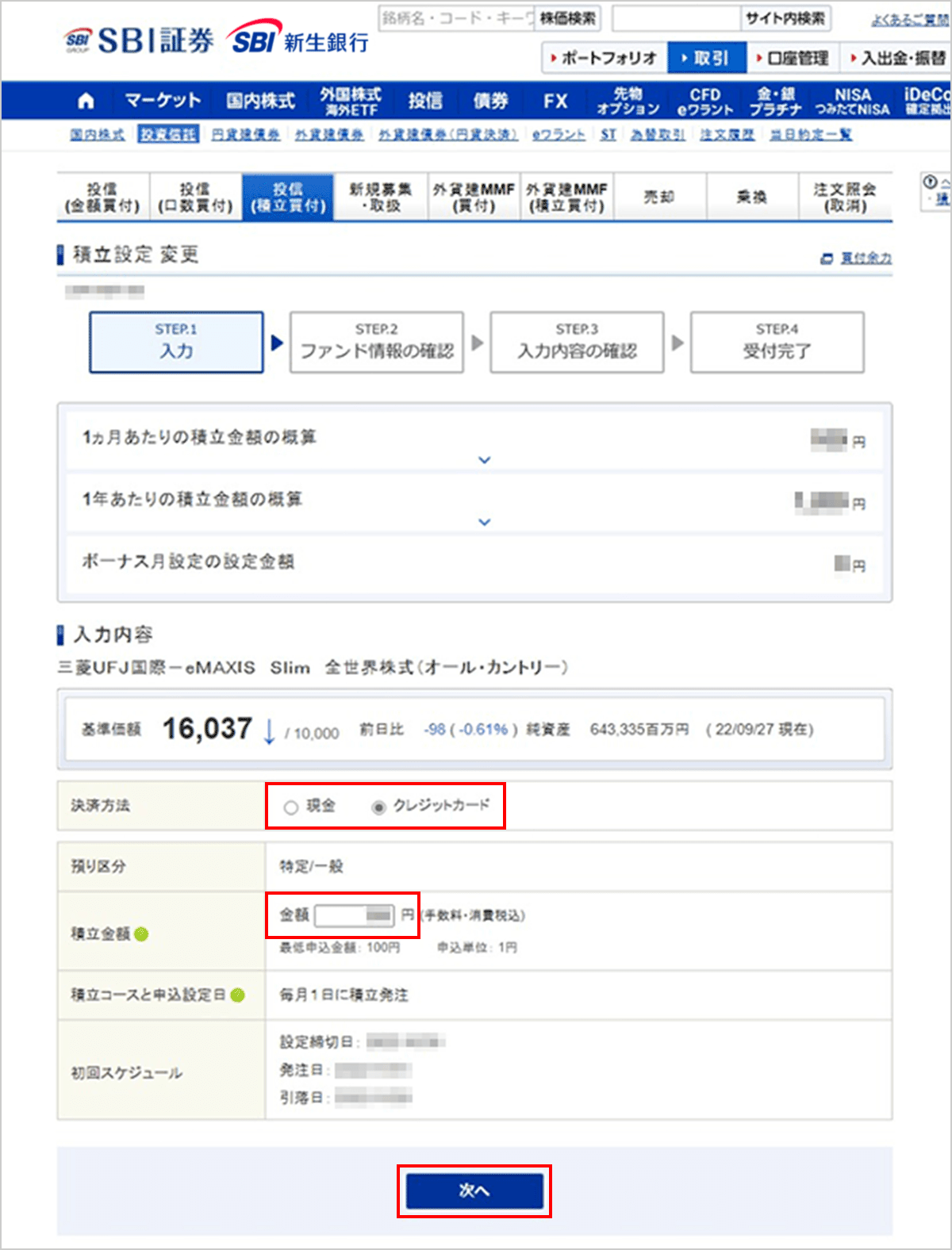Click the 銘柄名 stock search input field

[456, 18]
